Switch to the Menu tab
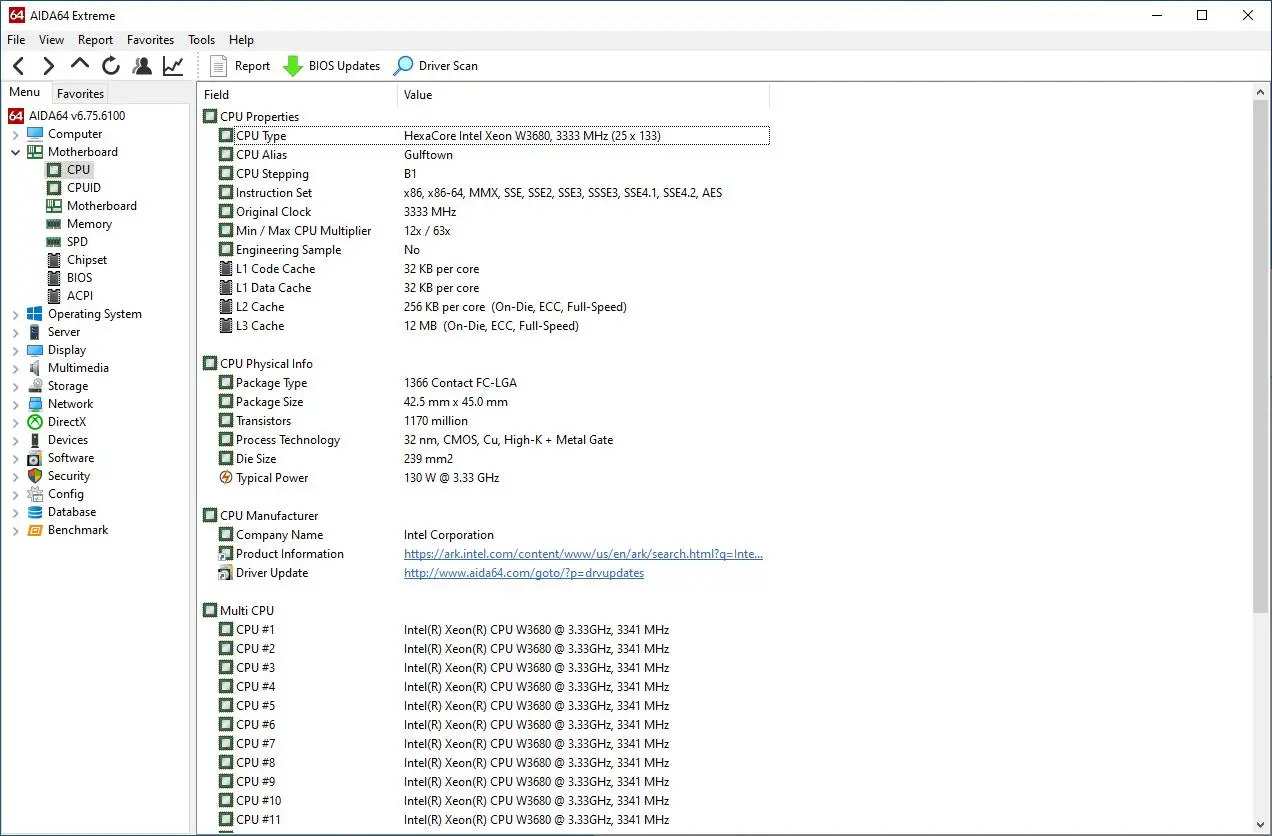The image size is (1272, 836). coord(25,93)
